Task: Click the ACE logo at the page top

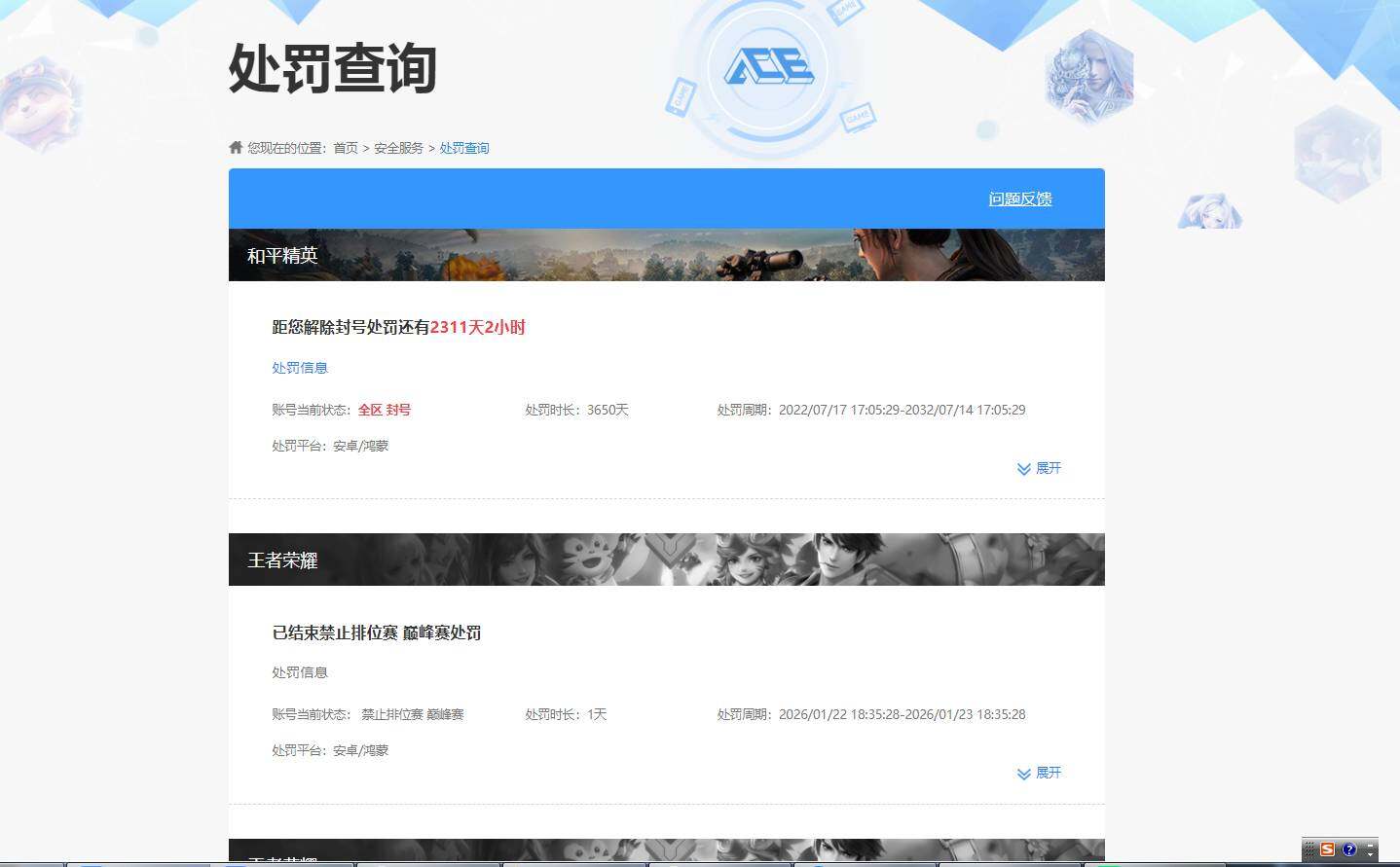Action: [771, 68]
